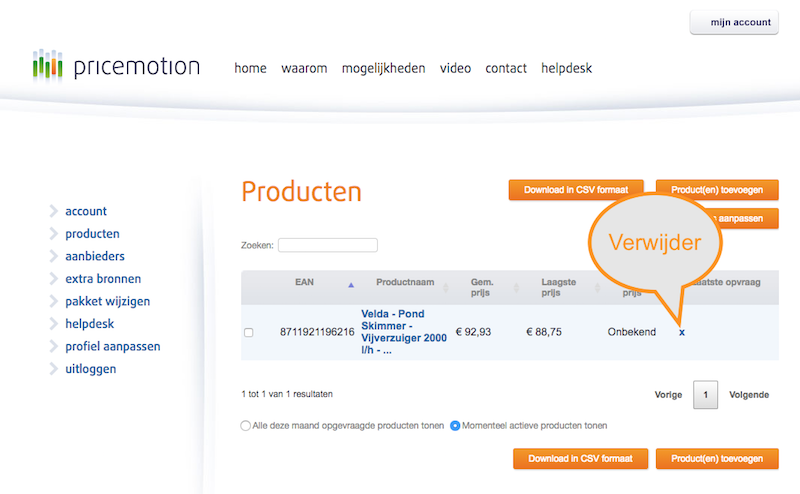This screenshot has height=494, width=800.
Task: Open the video menu item
Action: pos(455,68)
